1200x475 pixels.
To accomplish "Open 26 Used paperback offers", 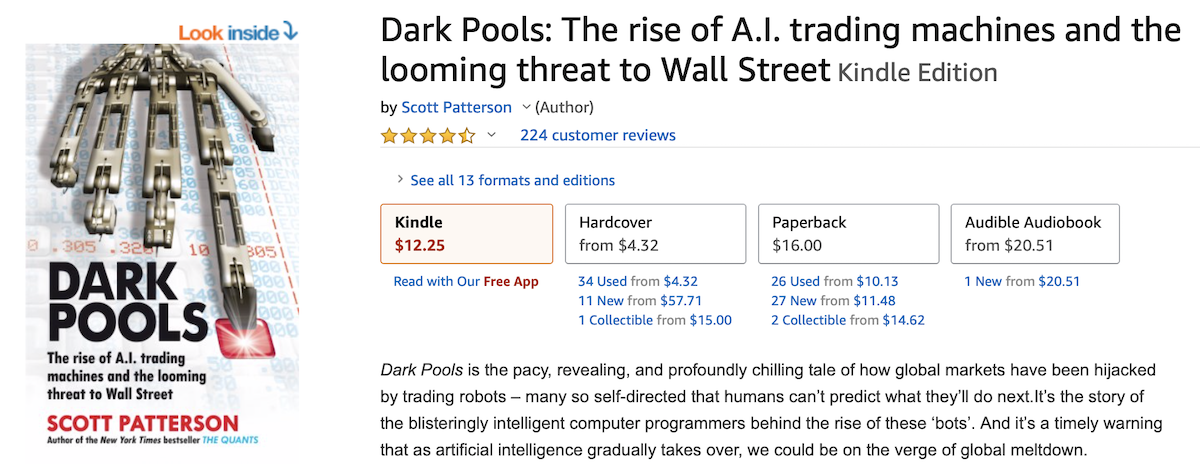I will (796, 281).
